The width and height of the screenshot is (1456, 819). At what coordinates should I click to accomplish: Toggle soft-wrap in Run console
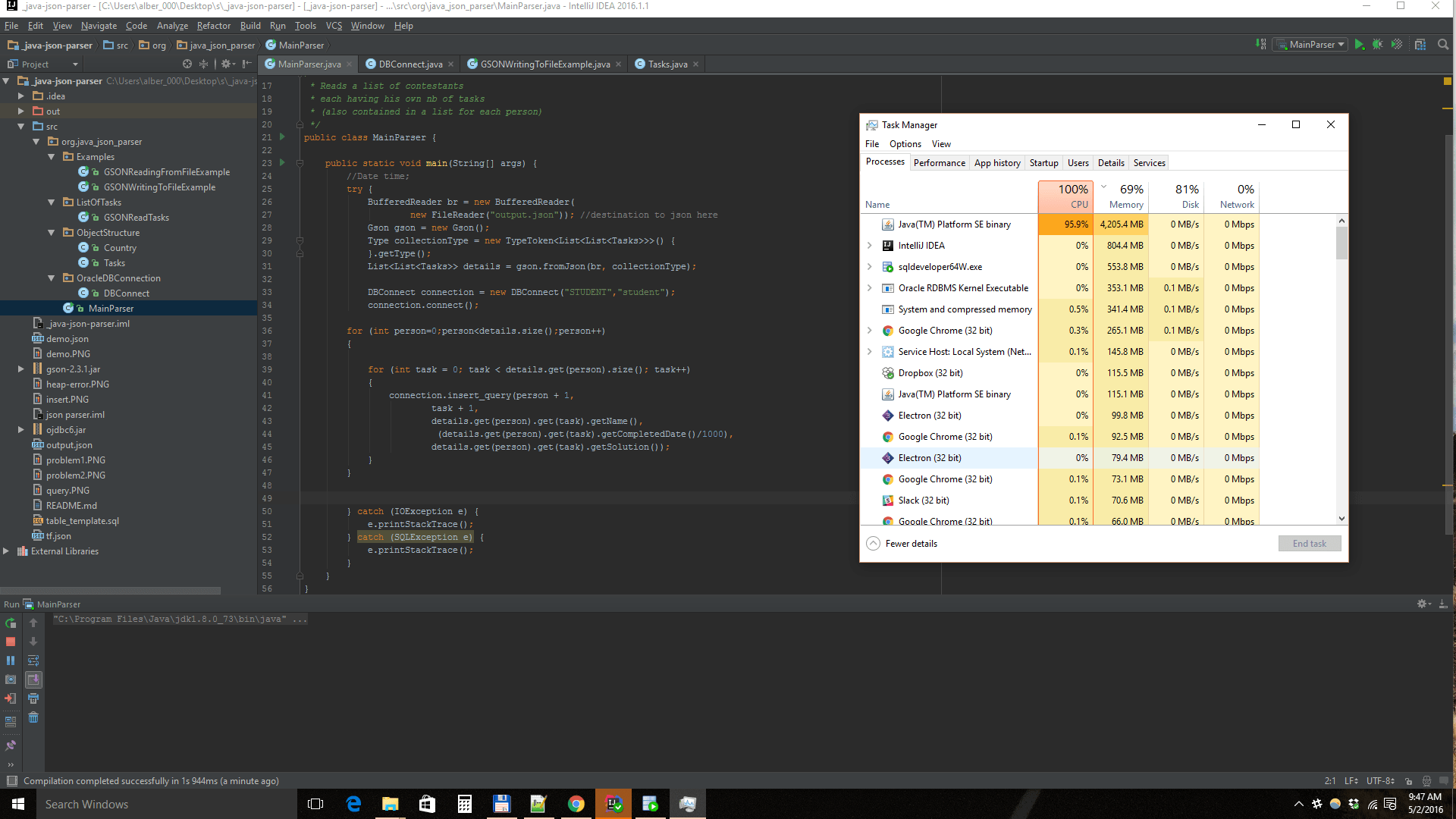tap(33, 661)
